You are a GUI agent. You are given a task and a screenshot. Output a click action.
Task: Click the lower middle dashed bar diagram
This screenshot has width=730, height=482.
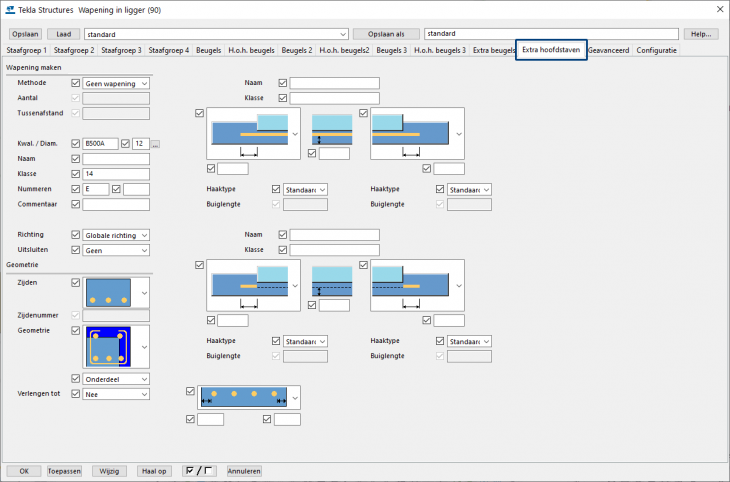(332, 285)
